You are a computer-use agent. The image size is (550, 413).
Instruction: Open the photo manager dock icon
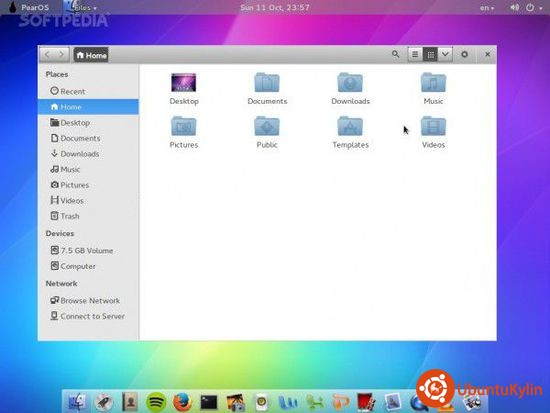tap(235, 402)
